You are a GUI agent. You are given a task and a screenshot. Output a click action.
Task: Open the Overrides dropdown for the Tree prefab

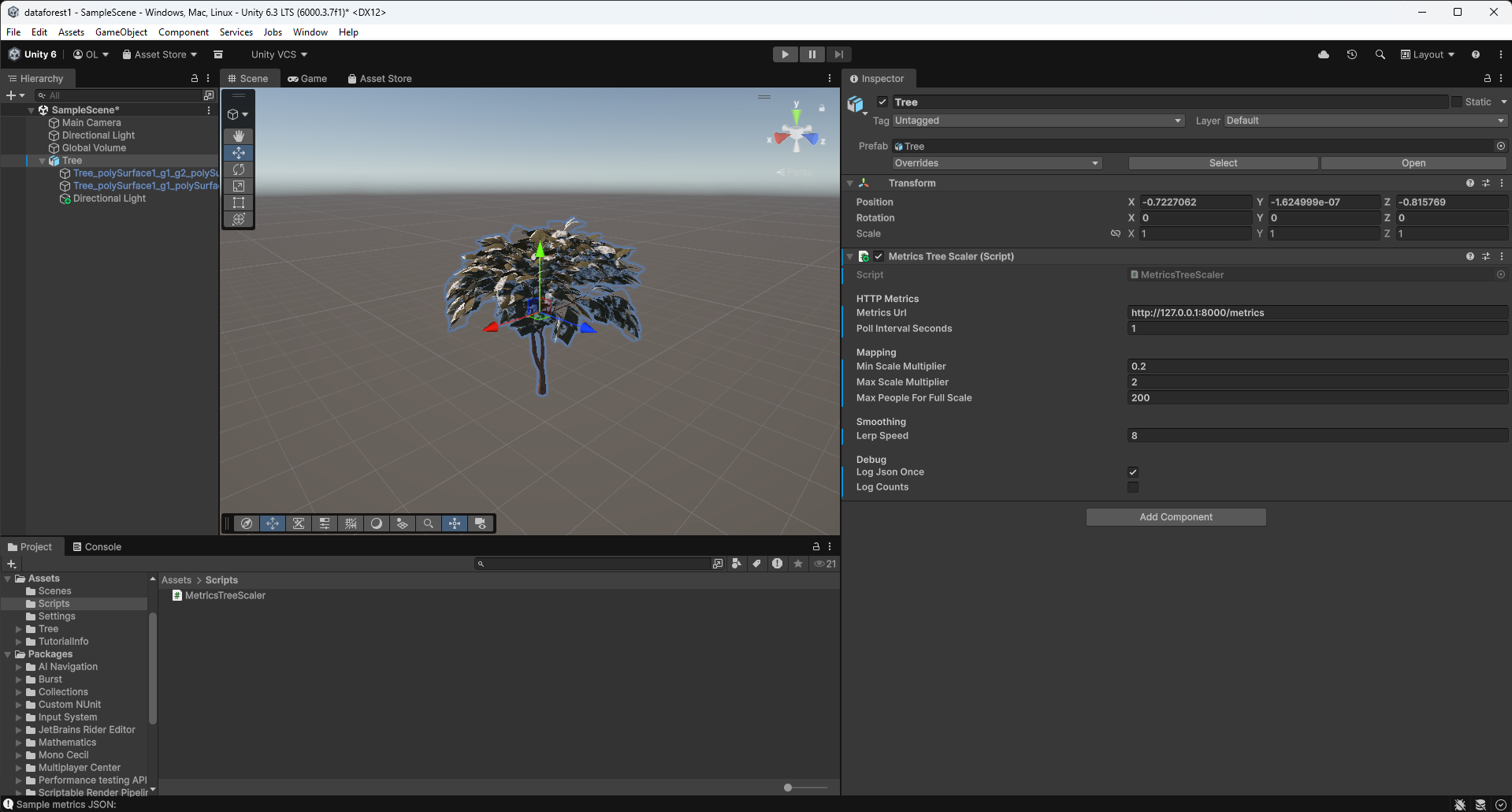[995, 162]
